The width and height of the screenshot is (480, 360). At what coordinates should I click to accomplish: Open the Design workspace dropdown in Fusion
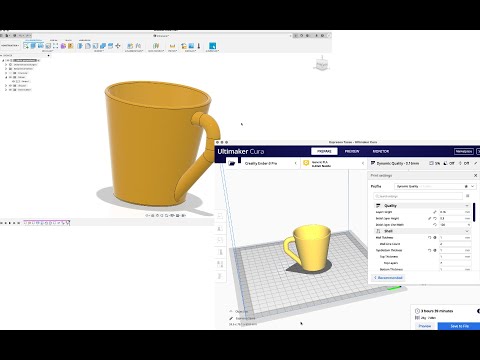pyautogui.click(x=10, y=45)
